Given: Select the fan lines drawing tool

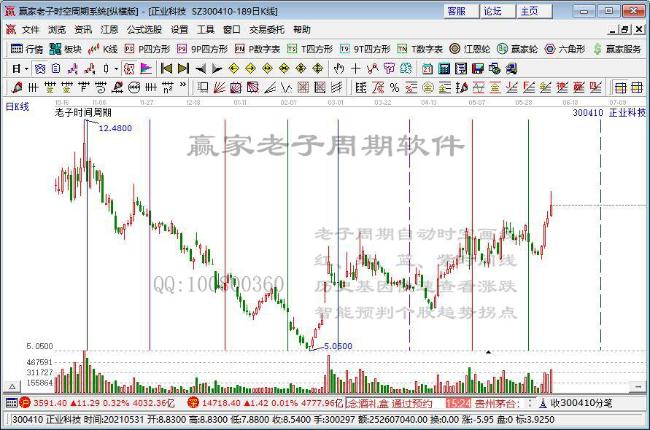Looking at the screenshot, I should 219,87.
